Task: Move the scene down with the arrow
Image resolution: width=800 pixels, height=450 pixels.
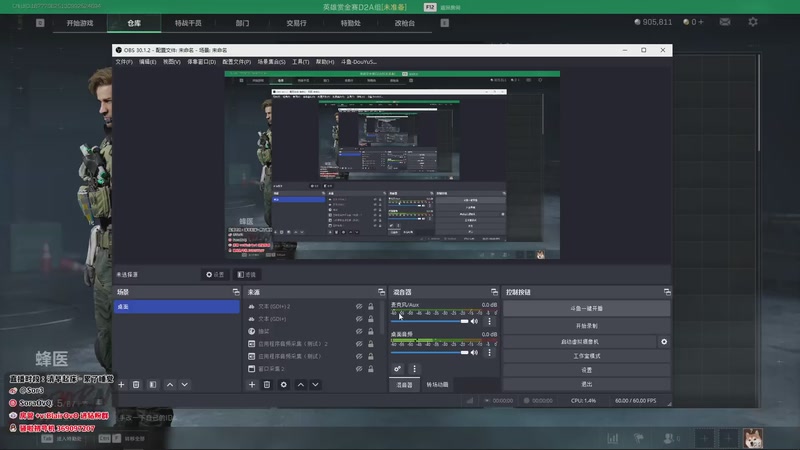Action: pos(185,385)
